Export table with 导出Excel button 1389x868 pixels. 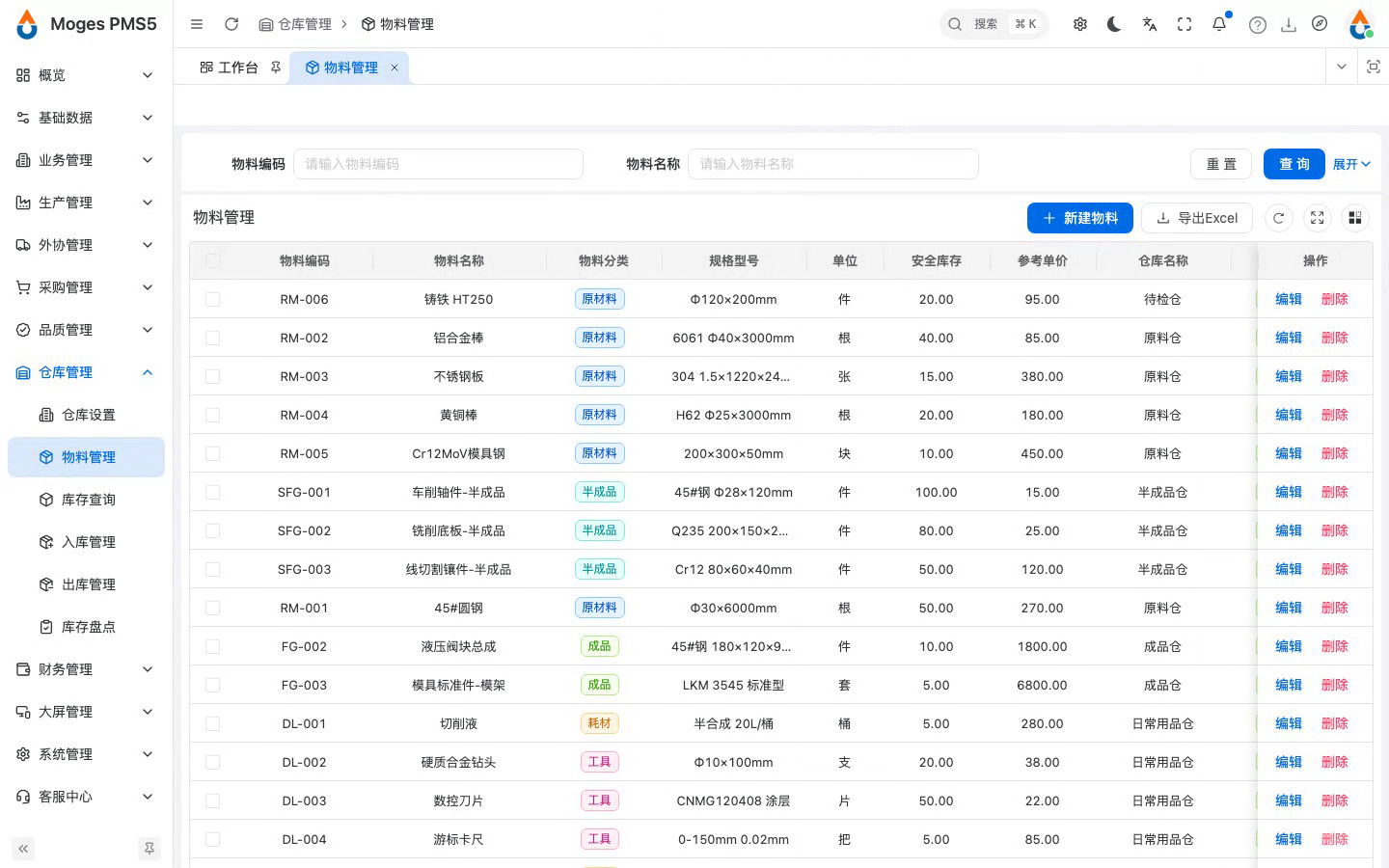click(x=1197, y=218)
